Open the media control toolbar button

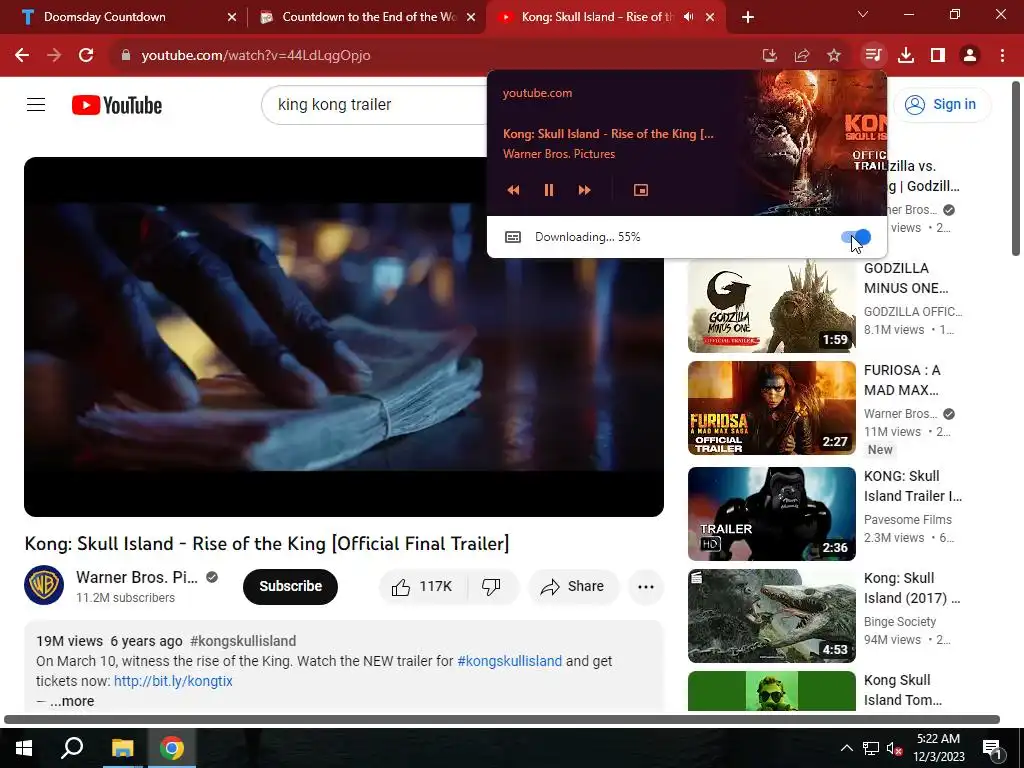click(x=873, y=56)
